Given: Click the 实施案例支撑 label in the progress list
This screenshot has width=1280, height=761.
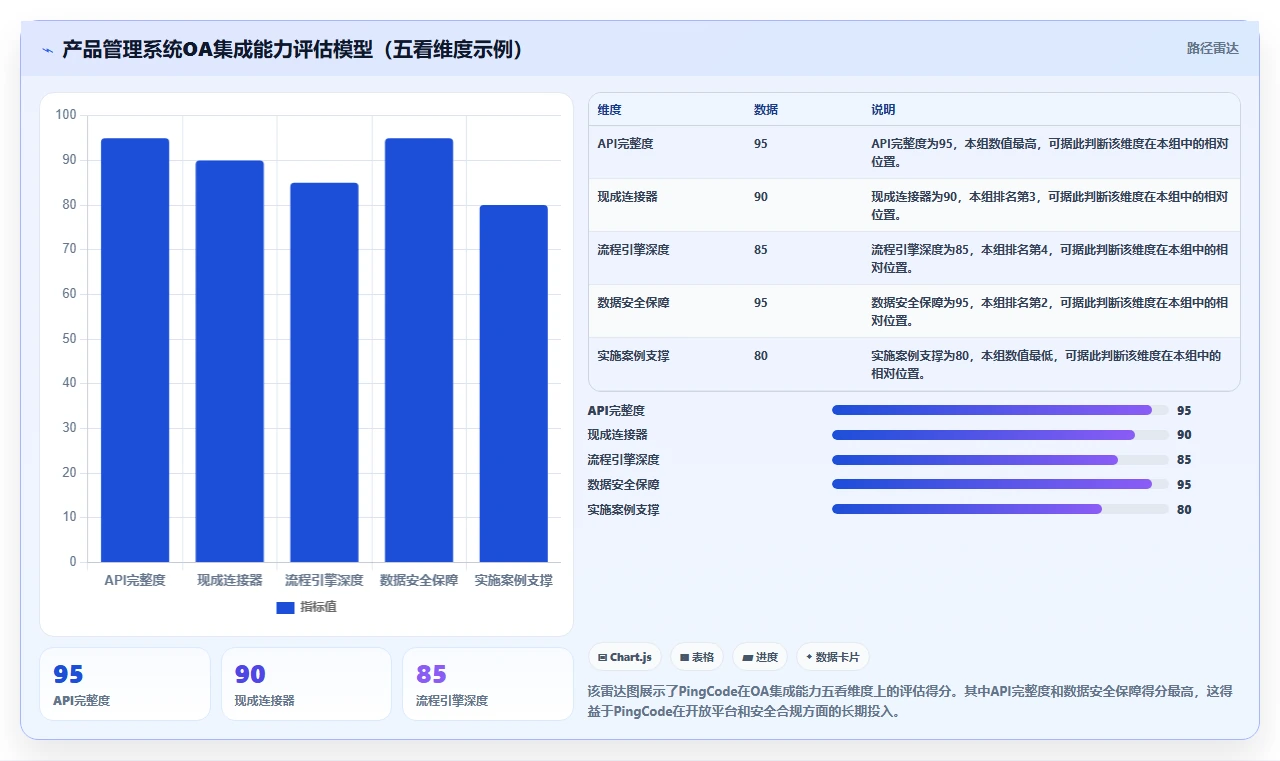Looking at the screenshot, I should tap(623, 510).
